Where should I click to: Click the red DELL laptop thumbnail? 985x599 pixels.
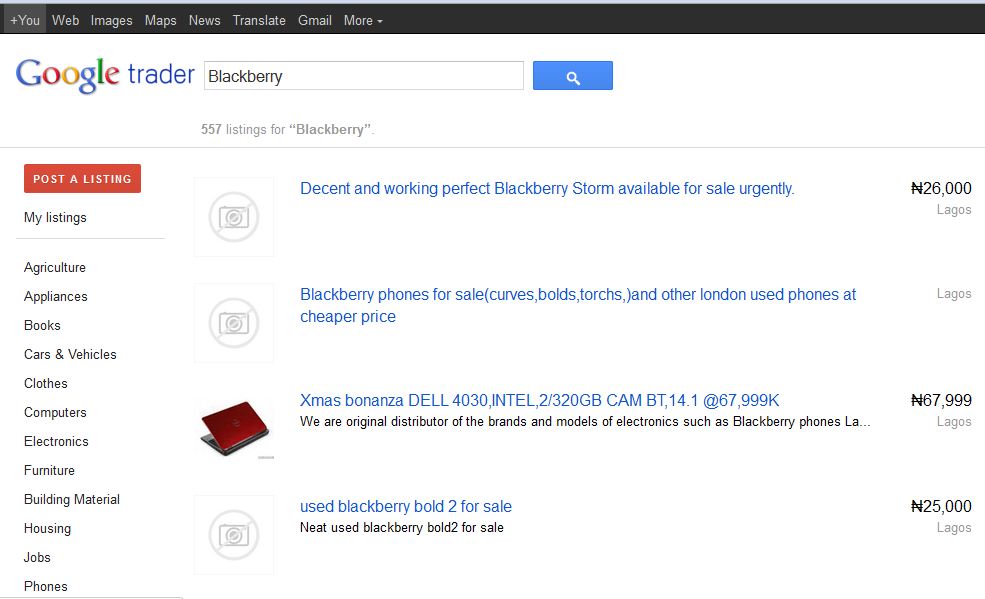[x=233, y=428]
